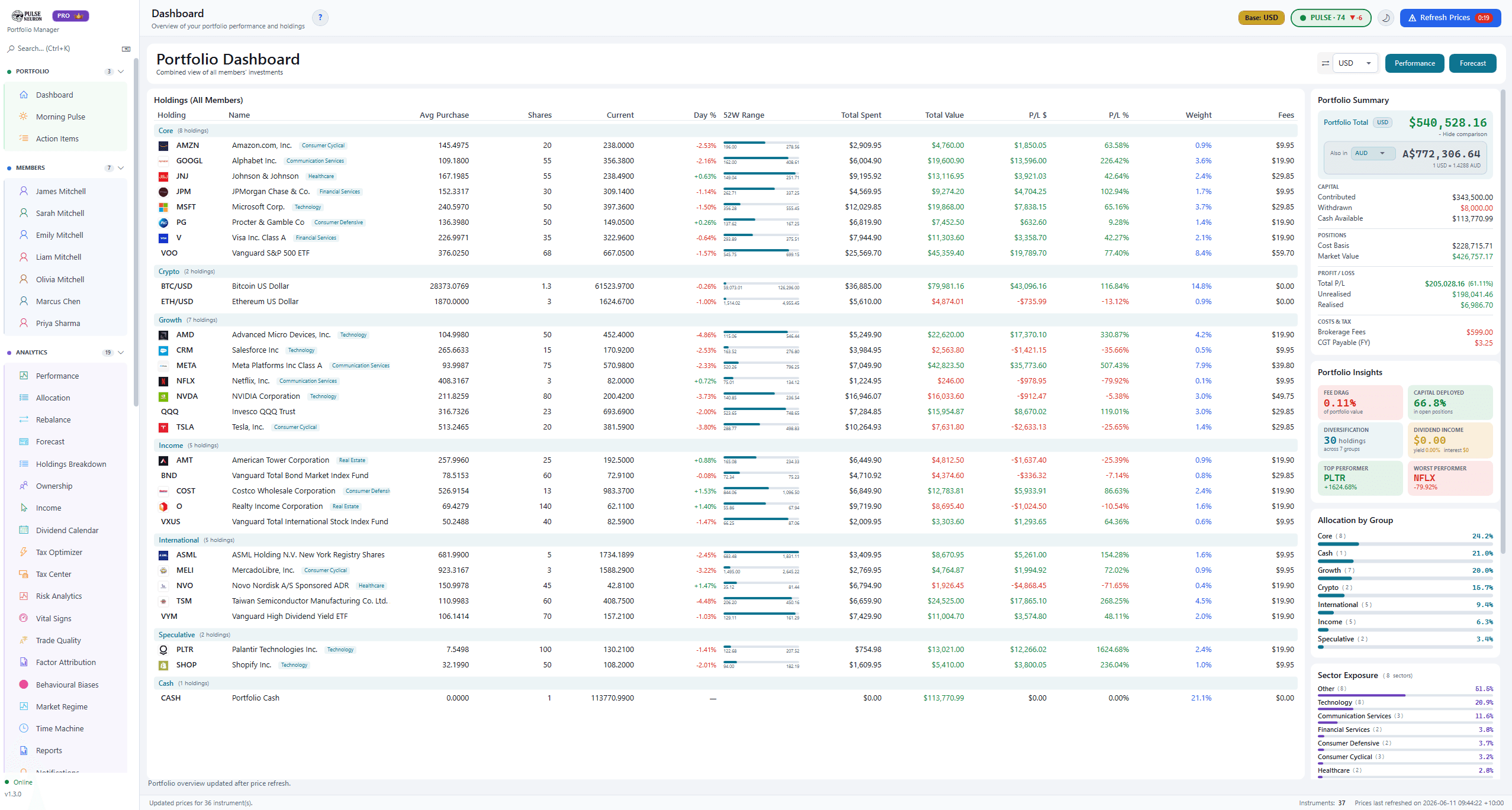Open Risk Analytics icon
Screen dimensions: 1512x810
24,596
